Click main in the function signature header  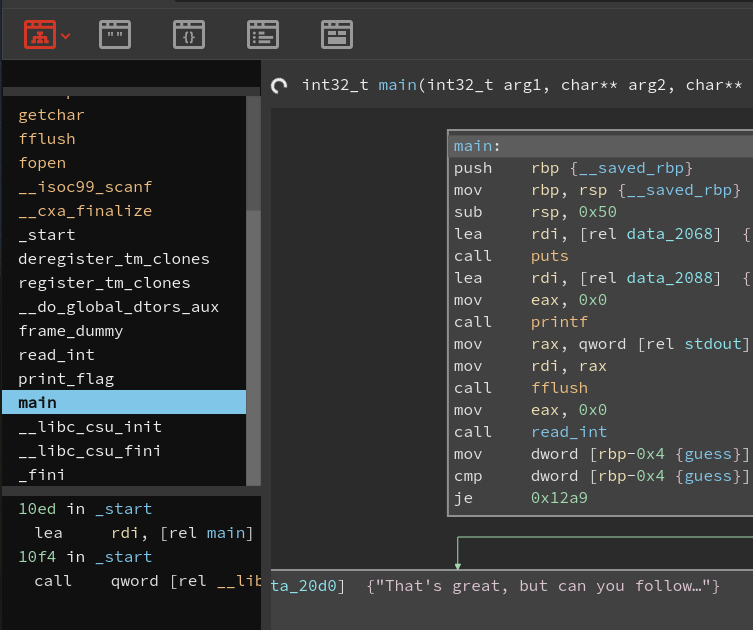pos(398,85)
